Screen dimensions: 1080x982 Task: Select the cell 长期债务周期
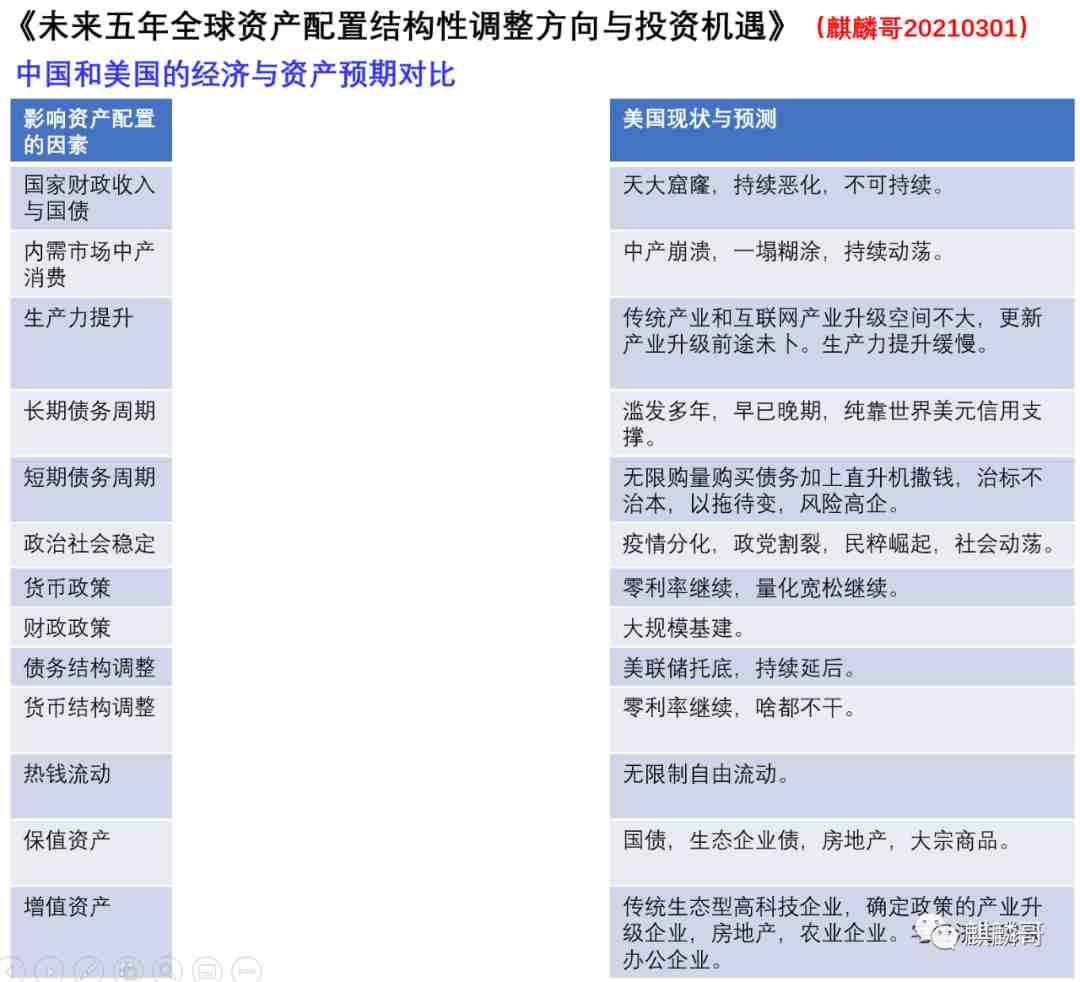pos(91,424)
